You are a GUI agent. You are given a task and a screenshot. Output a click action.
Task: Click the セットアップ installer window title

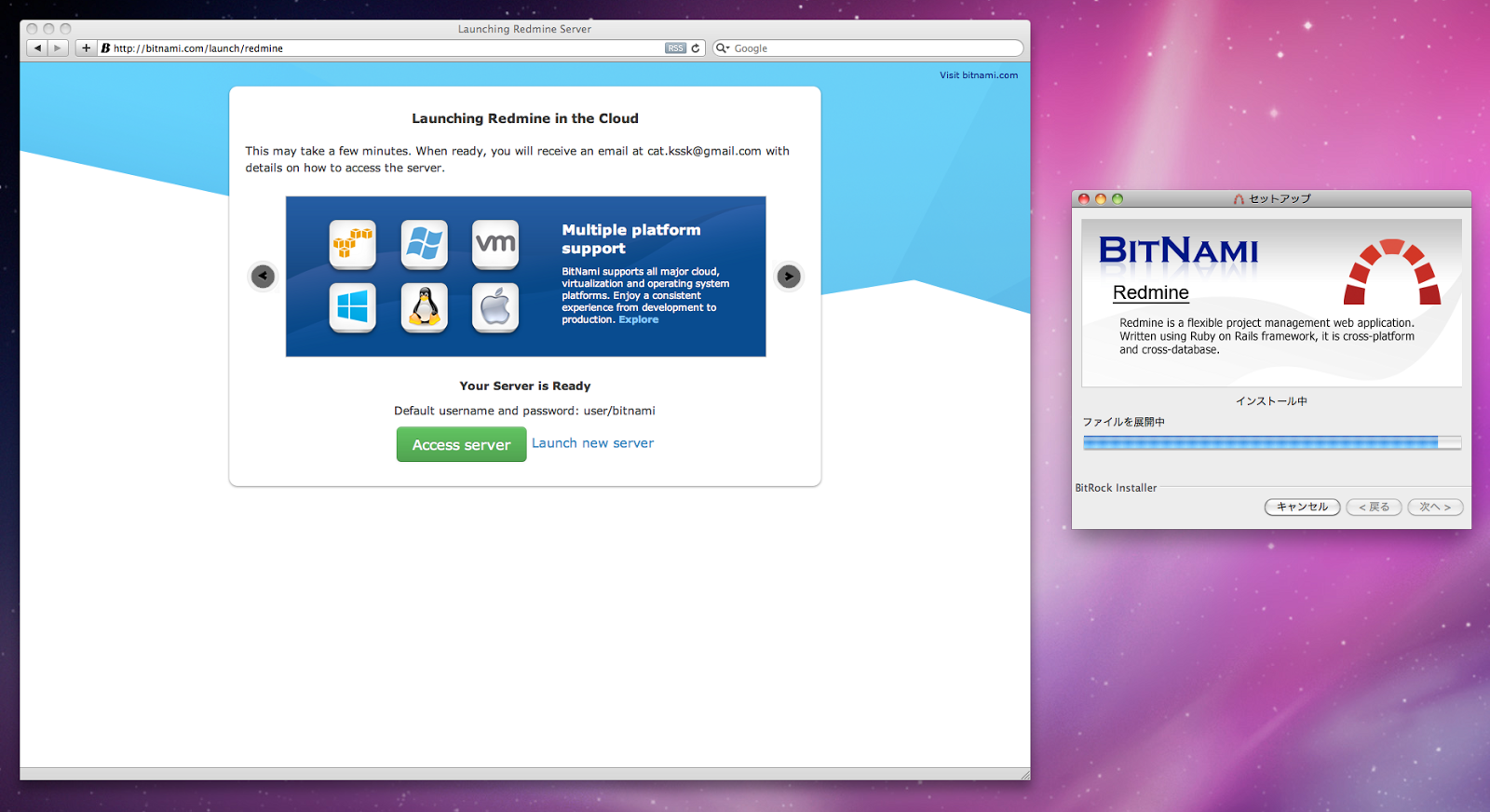(x=1280, y=198)
